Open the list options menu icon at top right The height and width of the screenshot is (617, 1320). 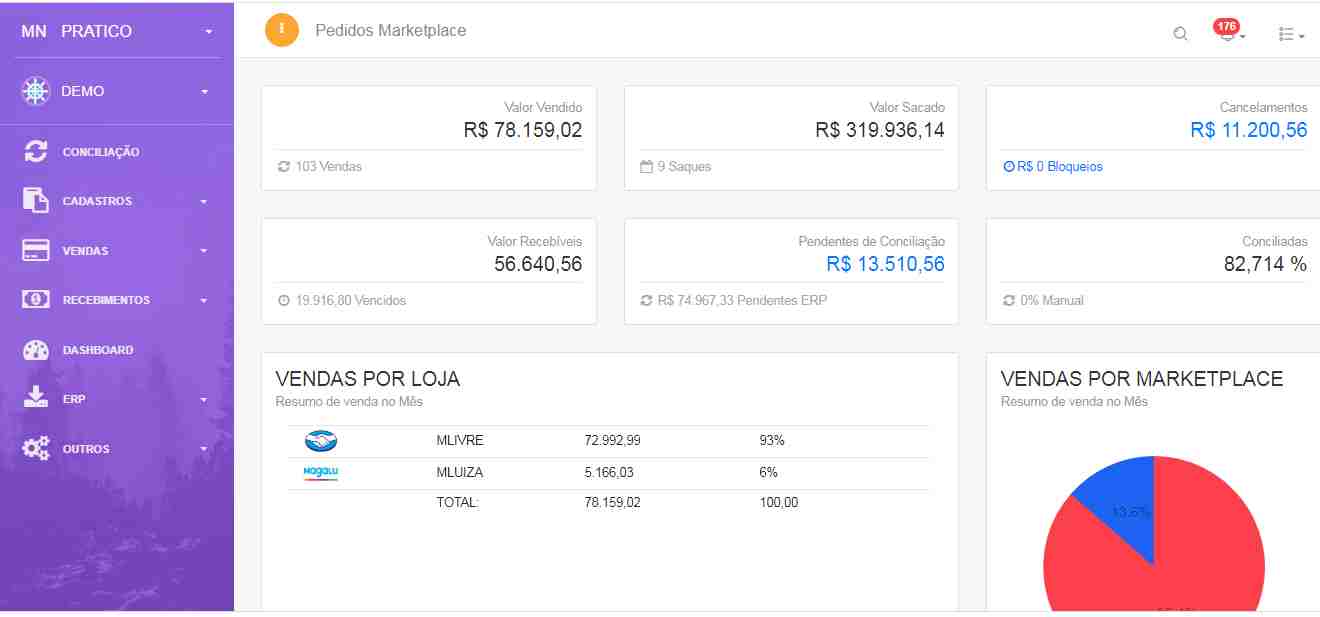(1291, 34)
